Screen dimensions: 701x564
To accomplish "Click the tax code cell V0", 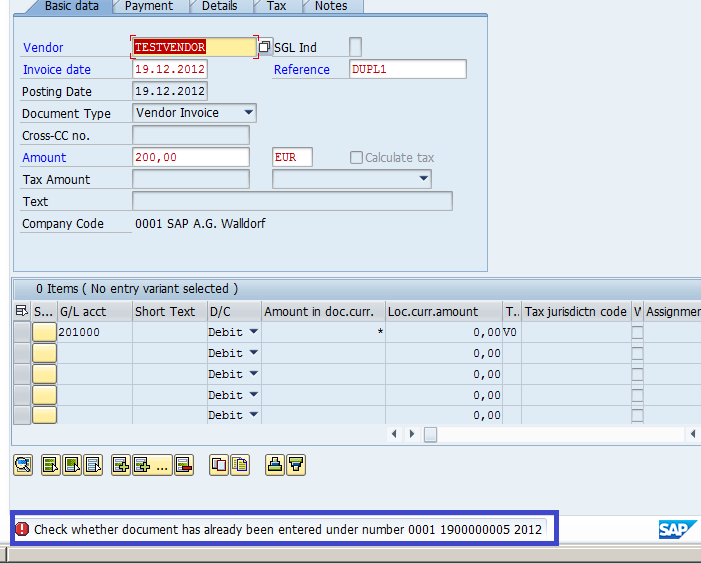I will tap(511, 332).
